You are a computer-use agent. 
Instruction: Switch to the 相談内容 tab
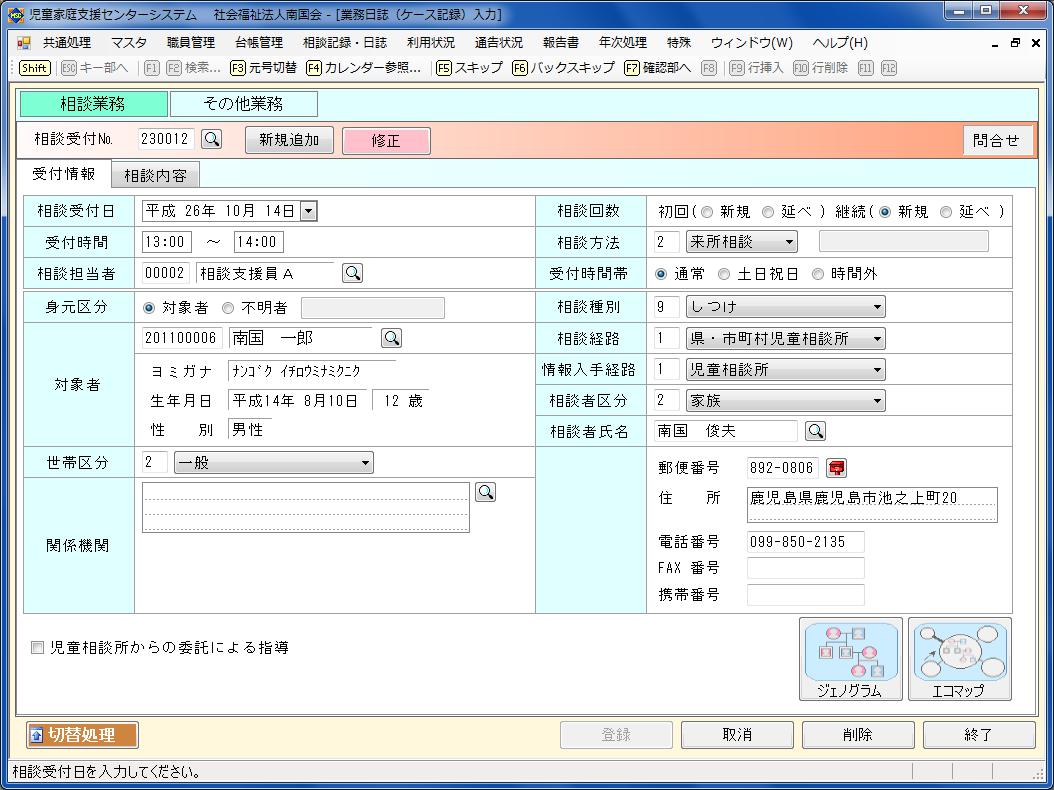[155, 176]
